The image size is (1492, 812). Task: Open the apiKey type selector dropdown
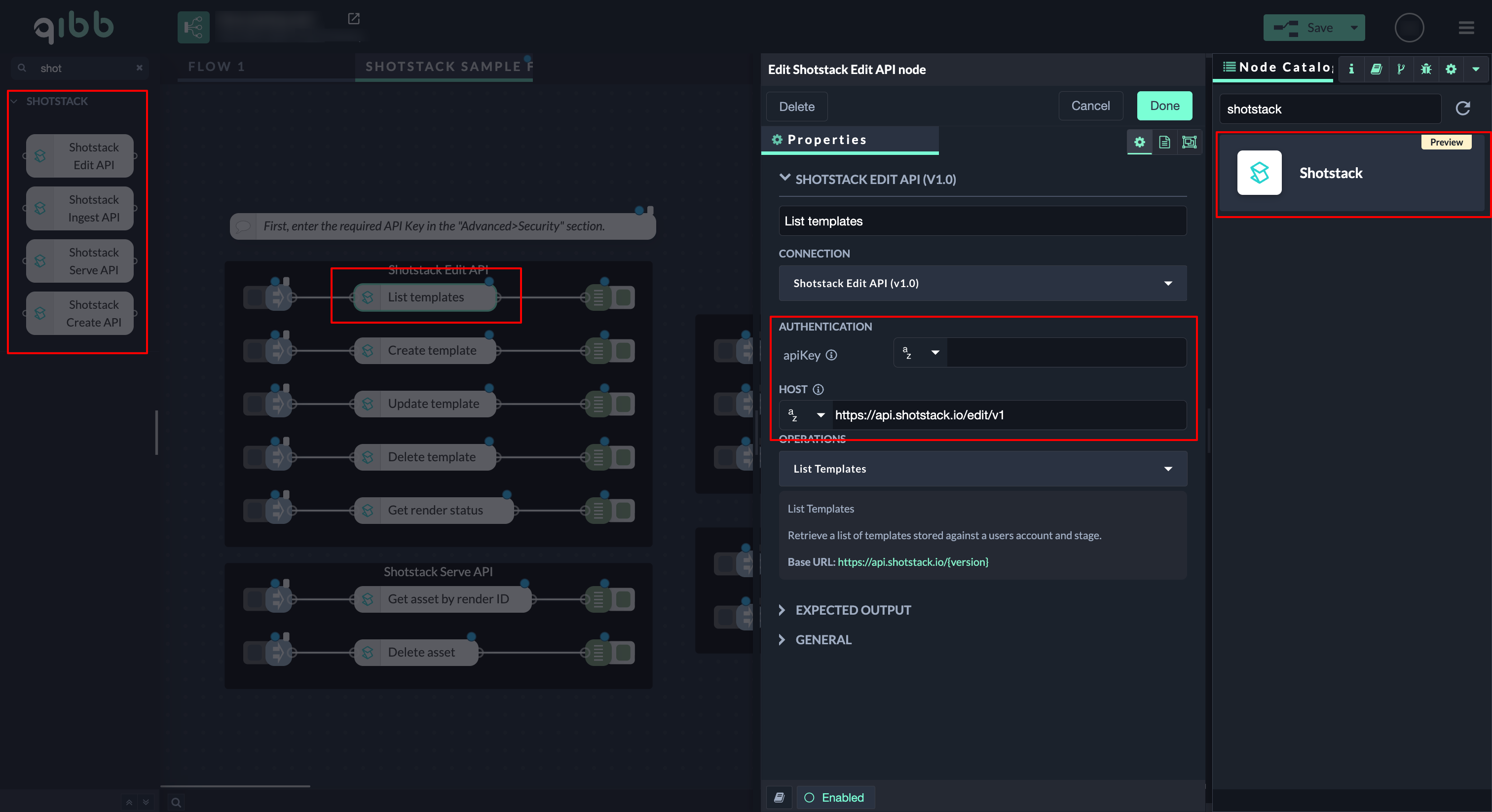(921, 353)
